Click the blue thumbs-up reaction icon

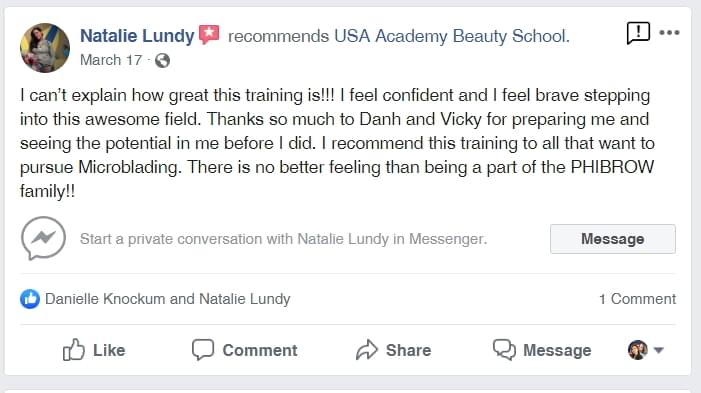[x=30, y=299]
